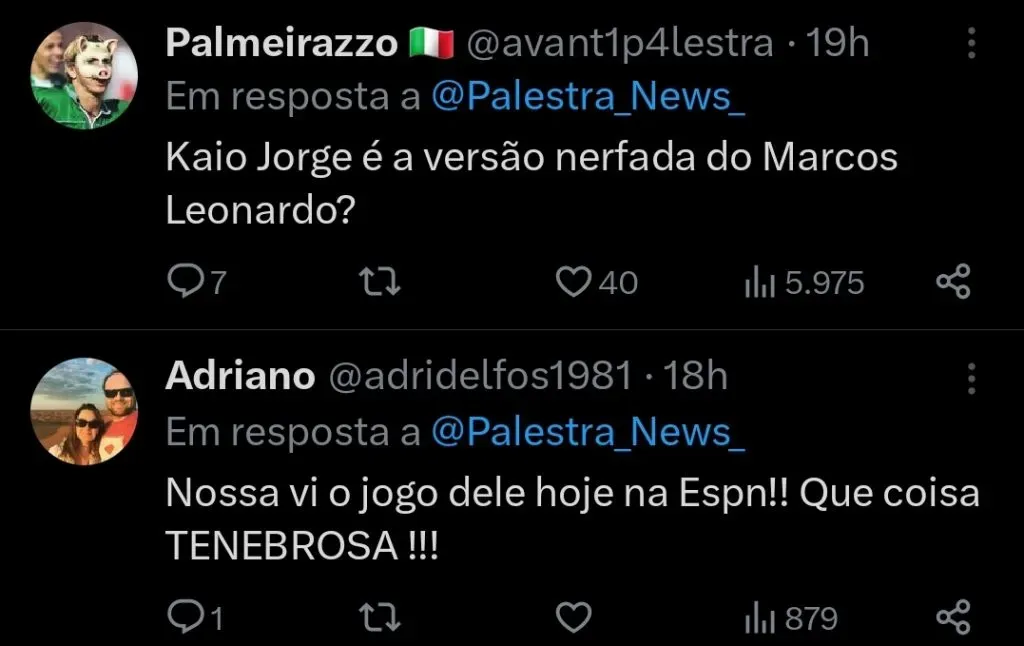Share Palmeirazzo's tweet
The height and width of the screenshot is (646, 1024).
[953, 283]
